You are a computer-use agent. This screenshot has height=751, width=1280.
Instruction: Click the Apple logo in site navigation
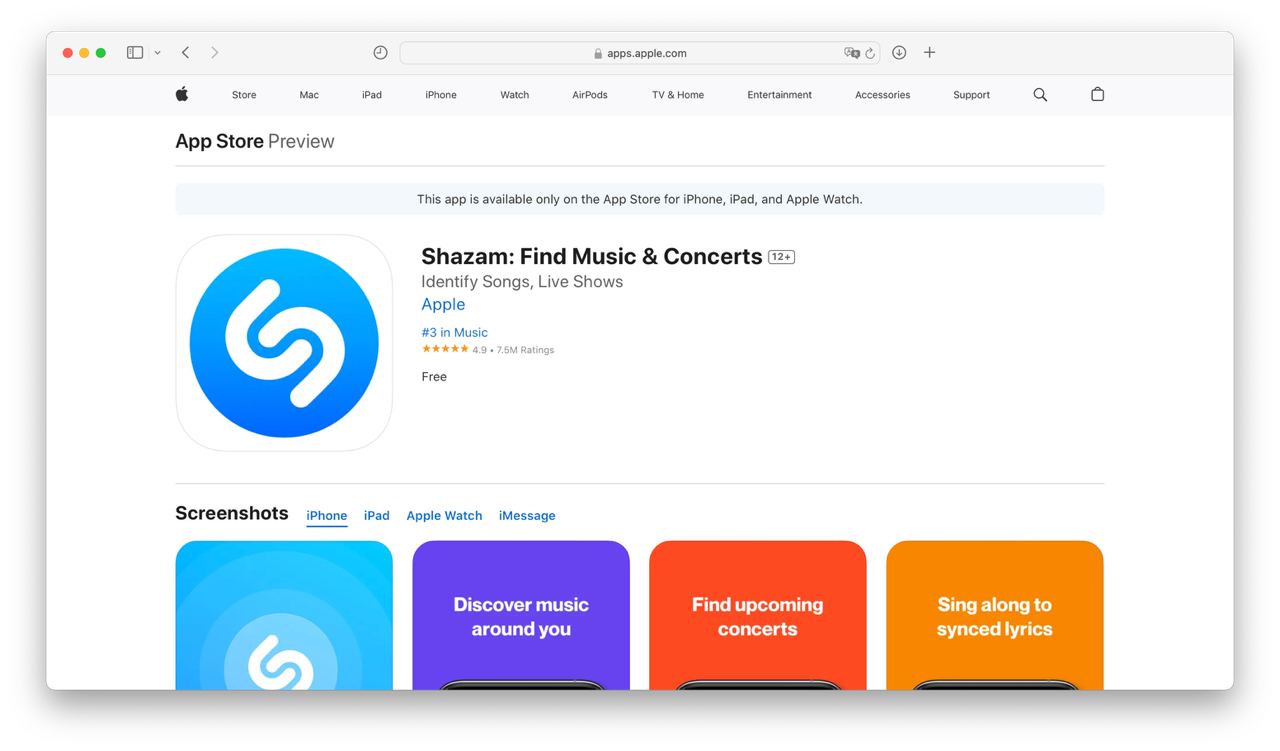(182, 94)
